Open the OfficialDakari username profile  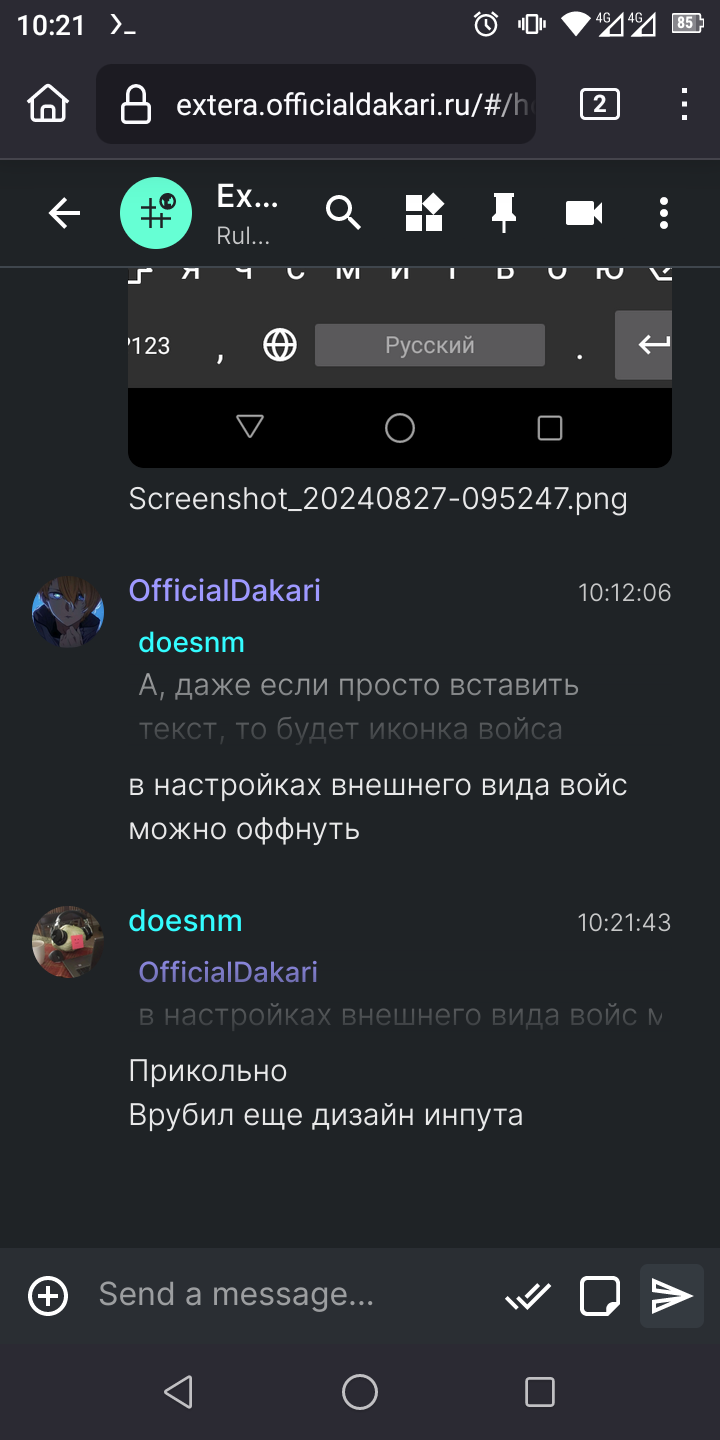225,590
